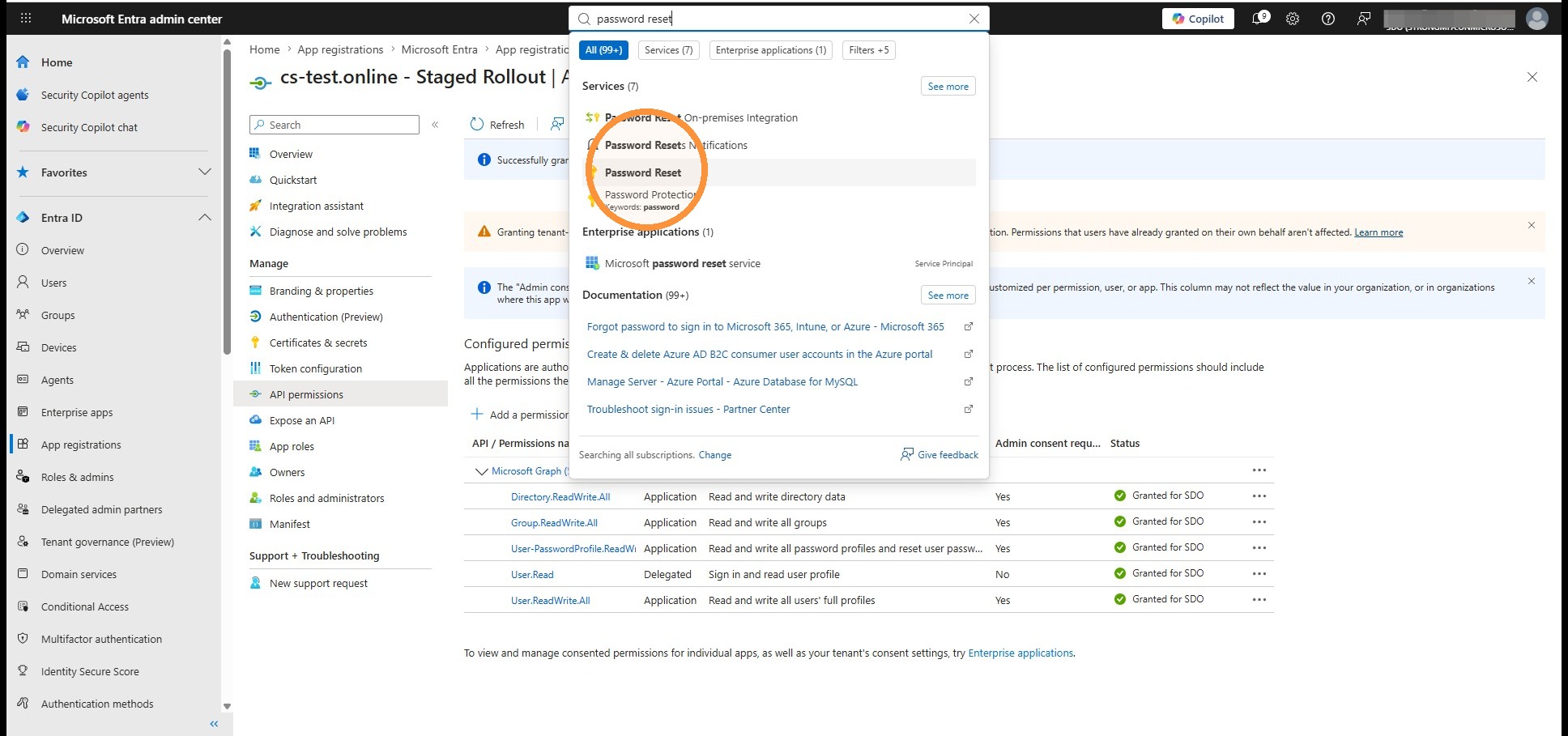The width and height of the screenshot is (1568, 736).
Task: Select the All (99+) filter tab
Action: (x=603, y=50)
